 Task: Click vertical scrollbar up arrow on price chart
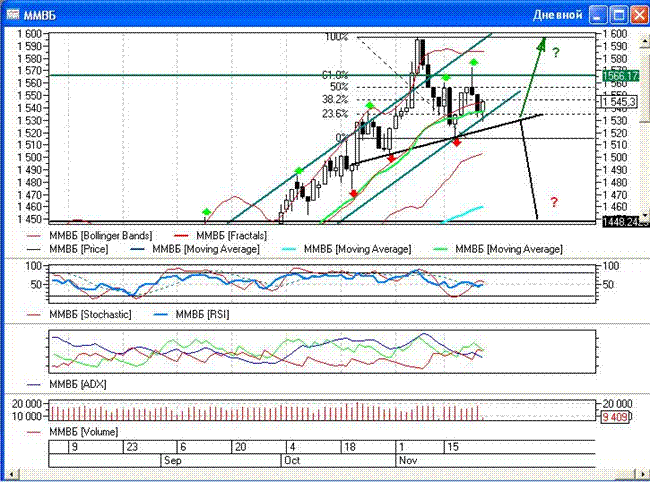(644, 41)
